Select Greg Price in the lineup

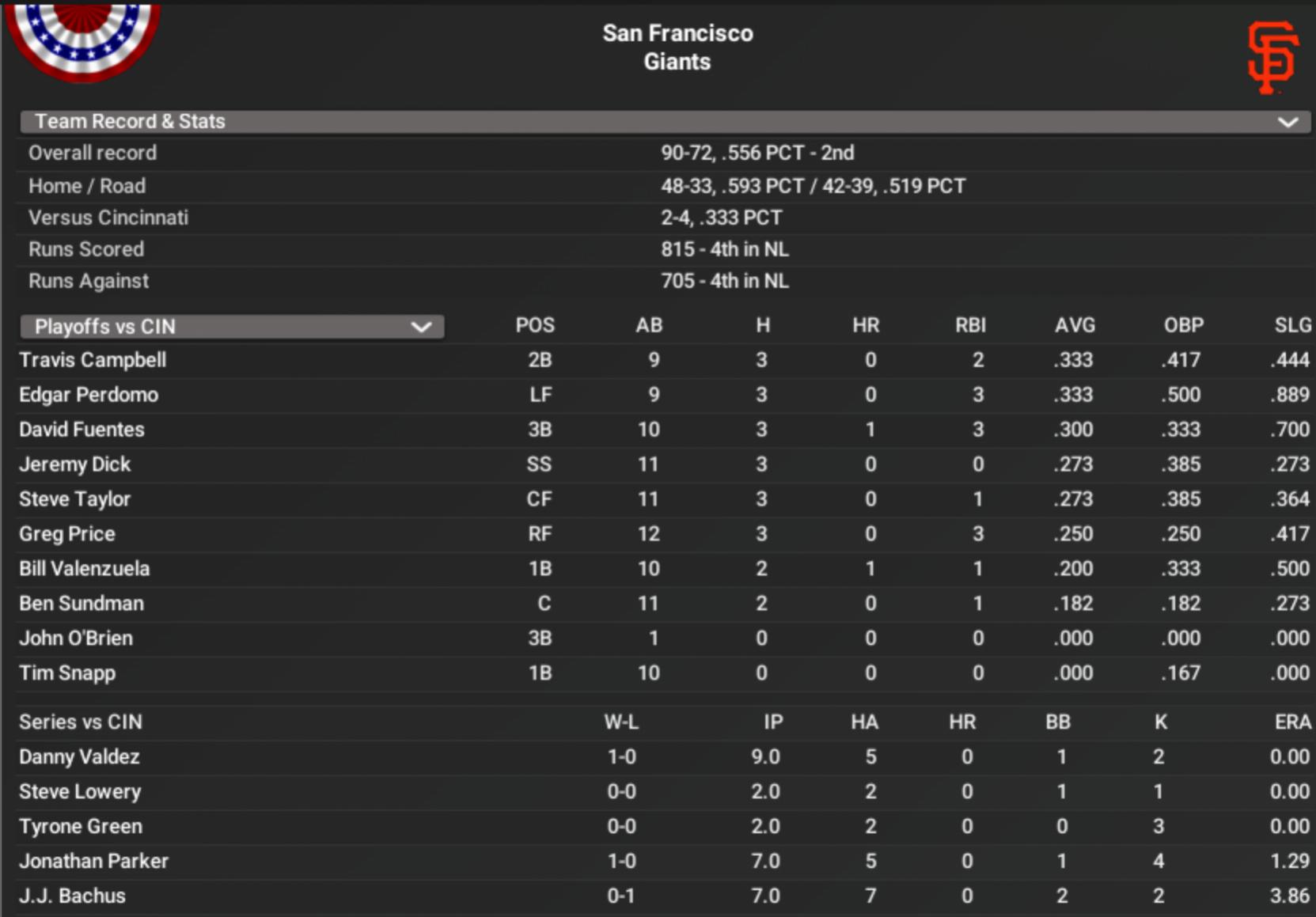[67, 534]
